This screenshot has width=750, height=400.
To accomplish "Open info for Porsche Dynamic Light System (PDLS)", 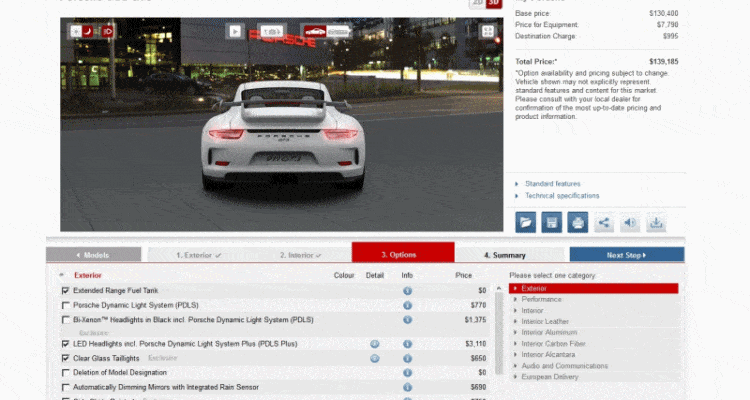I will (x=407, y=305).
